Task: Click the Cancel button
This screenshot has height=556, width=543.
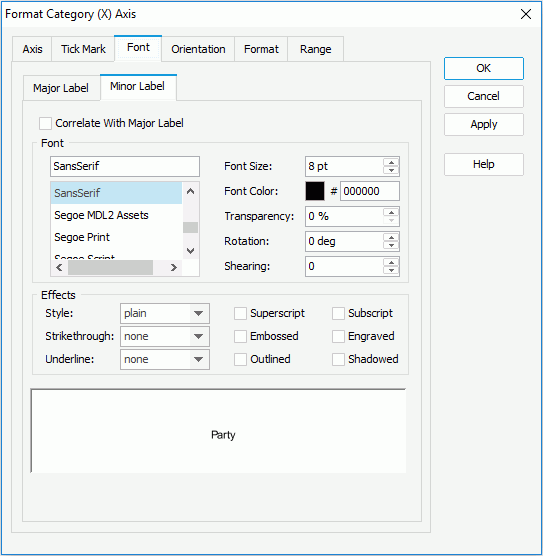Action: click(483, 96)
